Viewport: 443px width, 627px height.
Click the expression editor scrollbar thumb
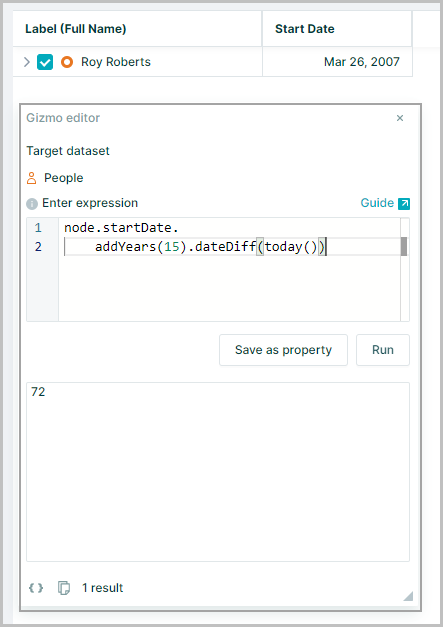404,246
